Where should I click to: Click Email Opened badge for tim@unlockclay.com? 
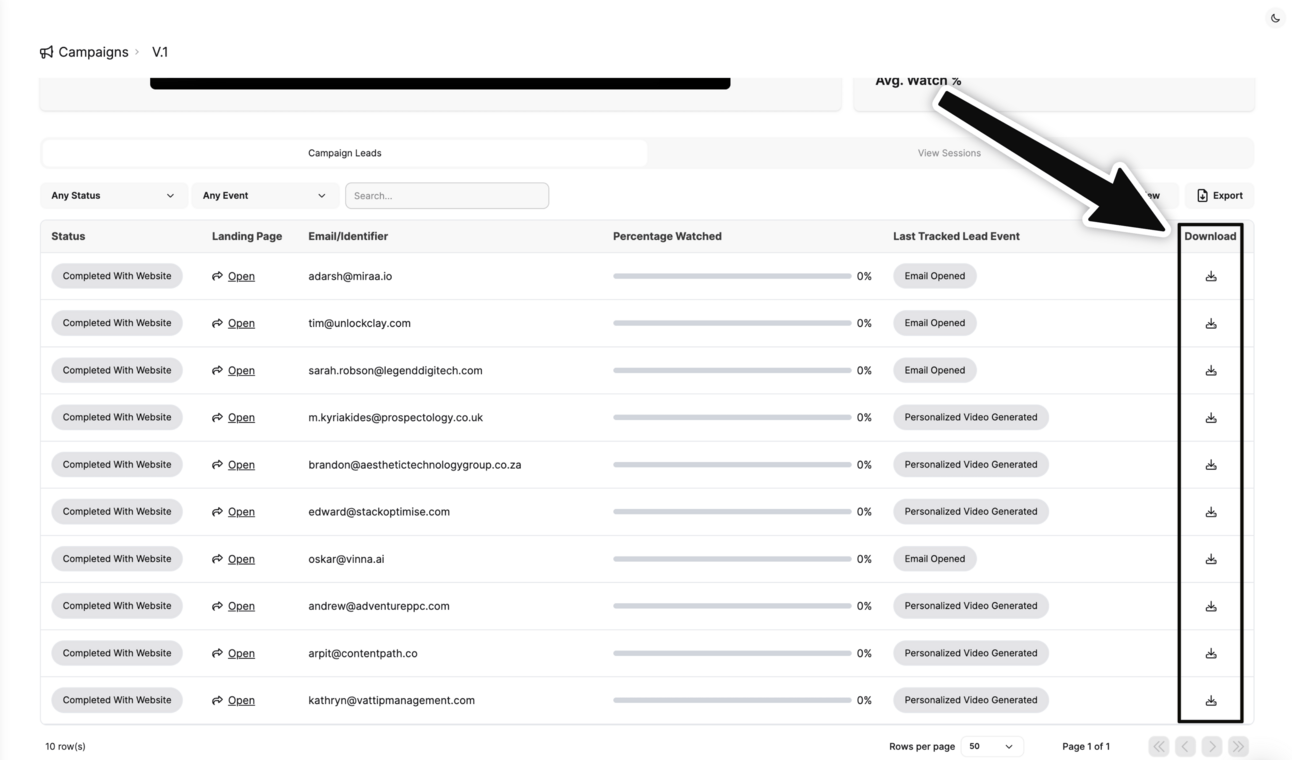pyautogui.click(x=934, y=323)
